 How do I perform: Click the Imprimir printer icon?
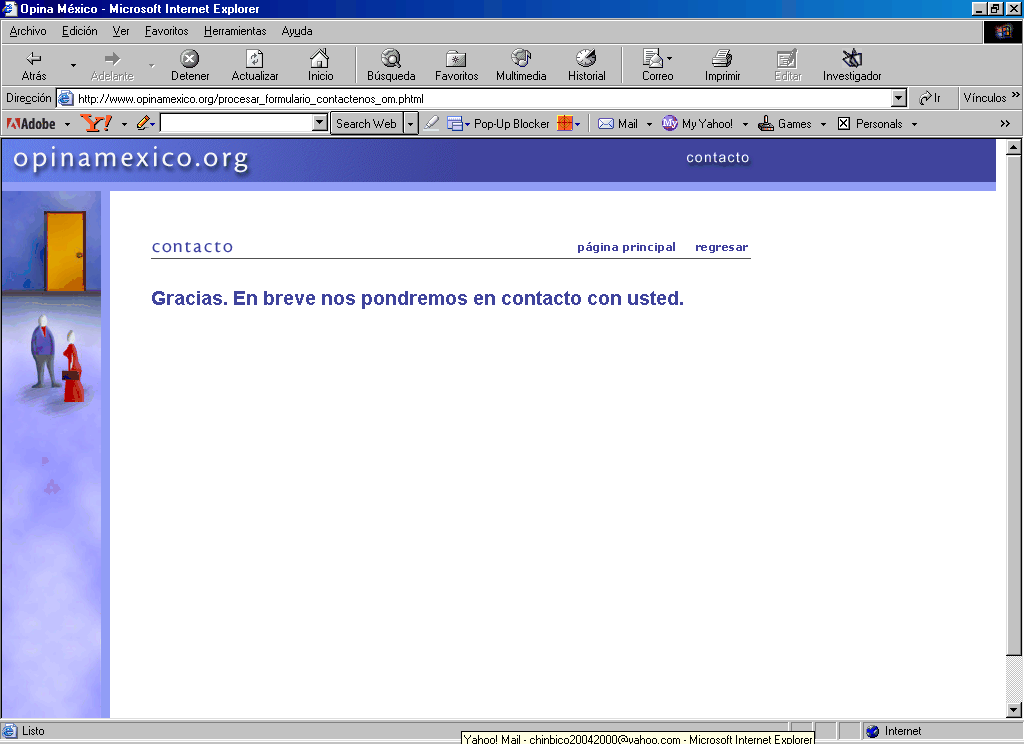point(722,59)
